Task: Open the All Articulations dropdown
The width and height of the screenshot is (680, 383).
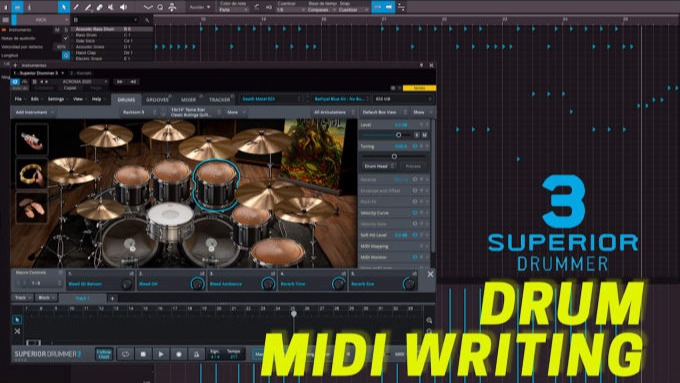Action: [334, 112]
